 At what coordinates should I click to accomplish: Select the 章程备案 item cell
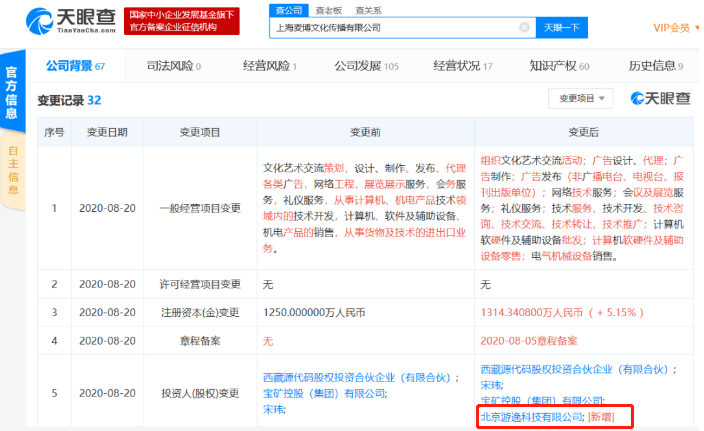pyautogui.click(x=200, y=341)
